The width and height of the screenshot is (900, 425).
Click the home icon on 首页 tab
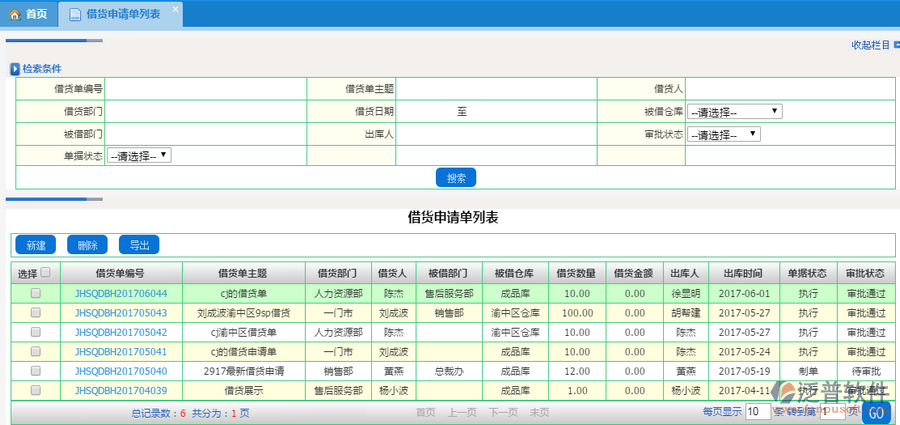pos(15,14)
